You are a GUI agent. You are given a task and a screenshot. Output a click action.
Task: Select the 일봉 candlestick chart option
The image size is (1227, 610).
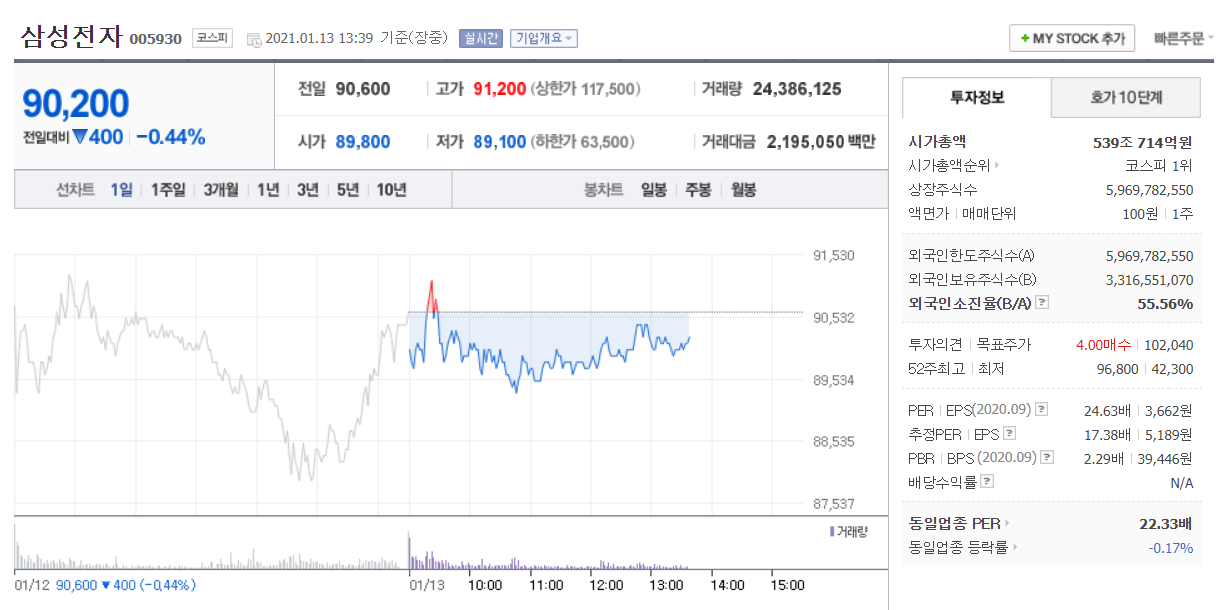654,189
